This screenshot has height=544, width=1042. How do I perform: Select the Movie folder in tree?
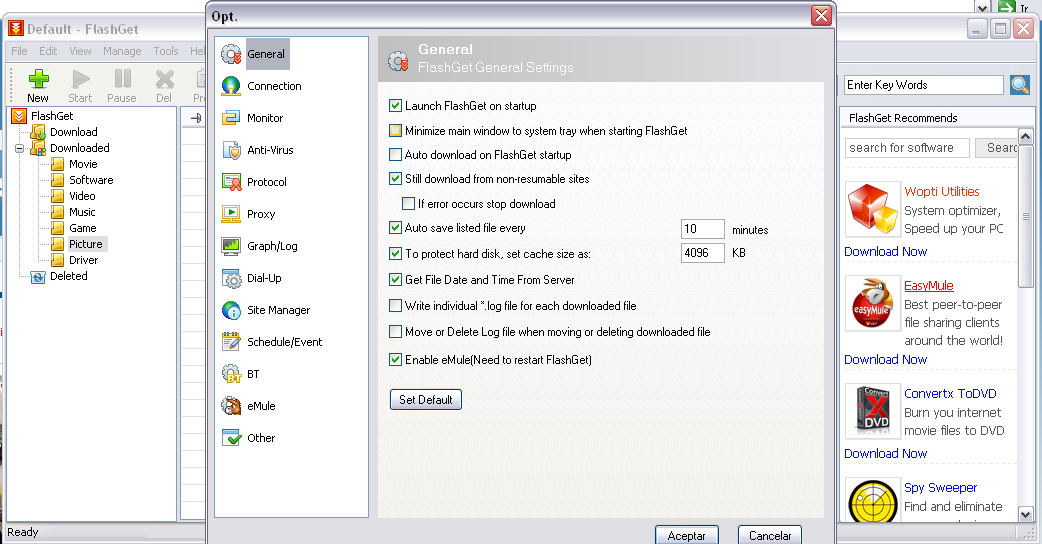[83, 164]
